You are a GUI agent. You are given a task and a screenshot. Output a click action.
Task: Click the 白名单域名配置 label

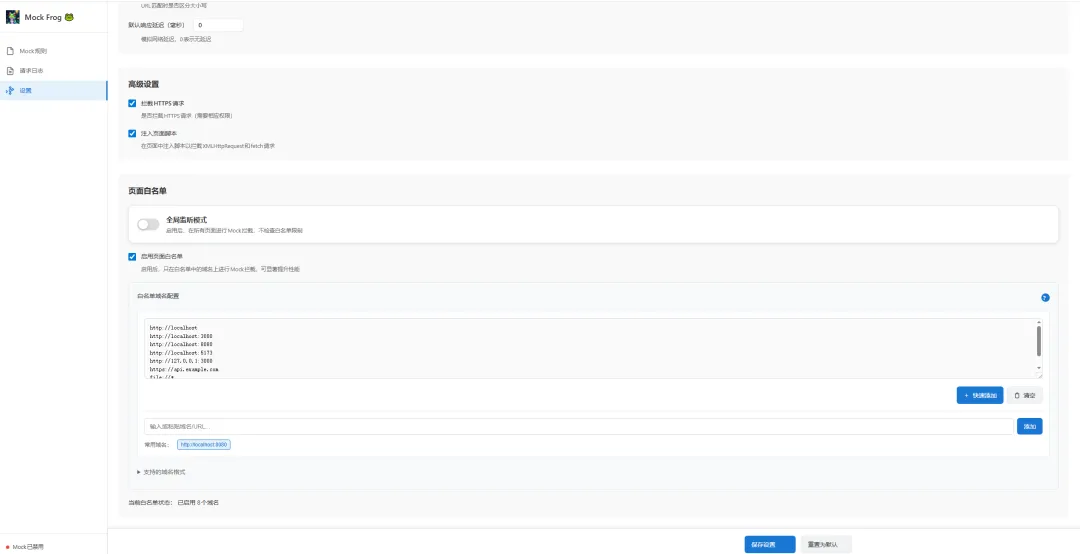point(158,296)
